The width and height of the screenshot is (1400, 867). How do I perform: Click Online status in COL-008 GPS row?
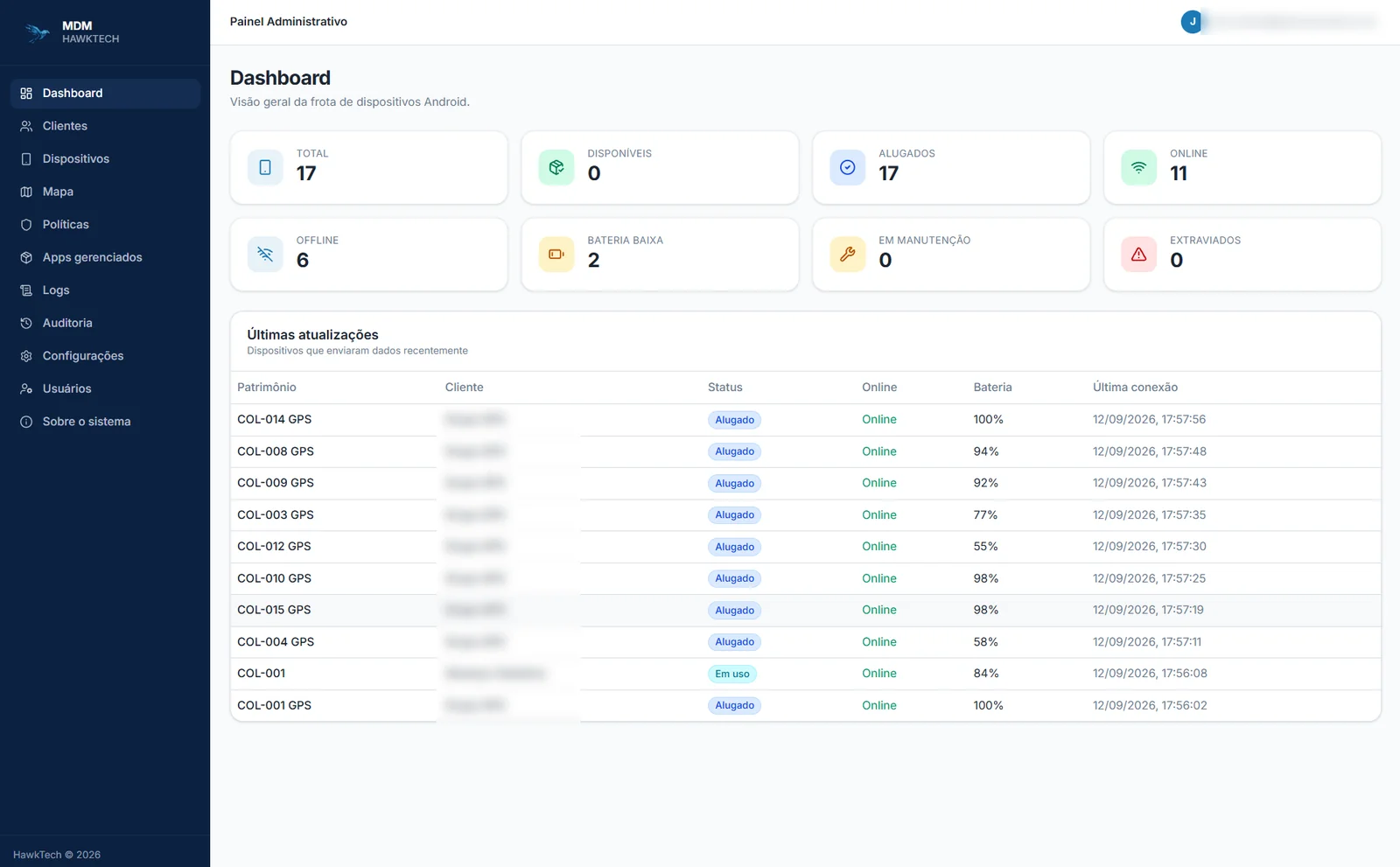point(878,451)
